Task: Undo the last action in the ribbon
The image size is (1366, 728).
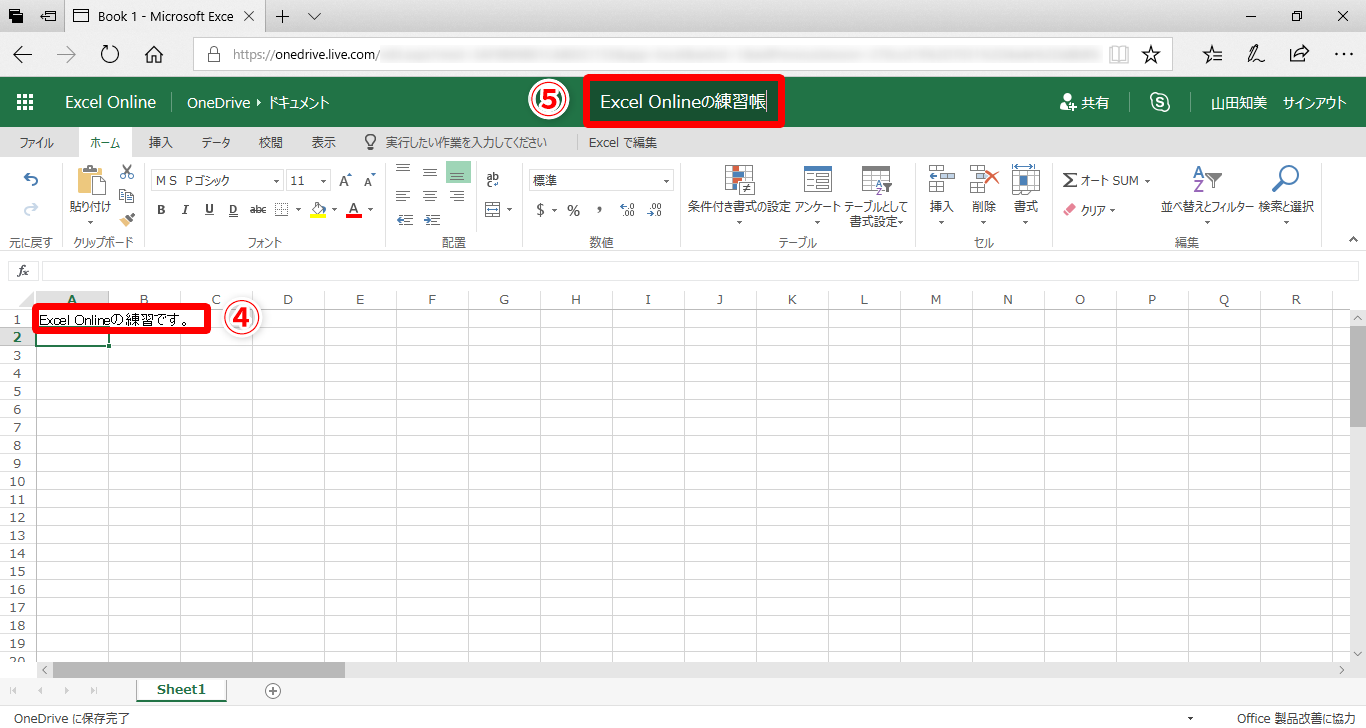Action: point(31,180)
